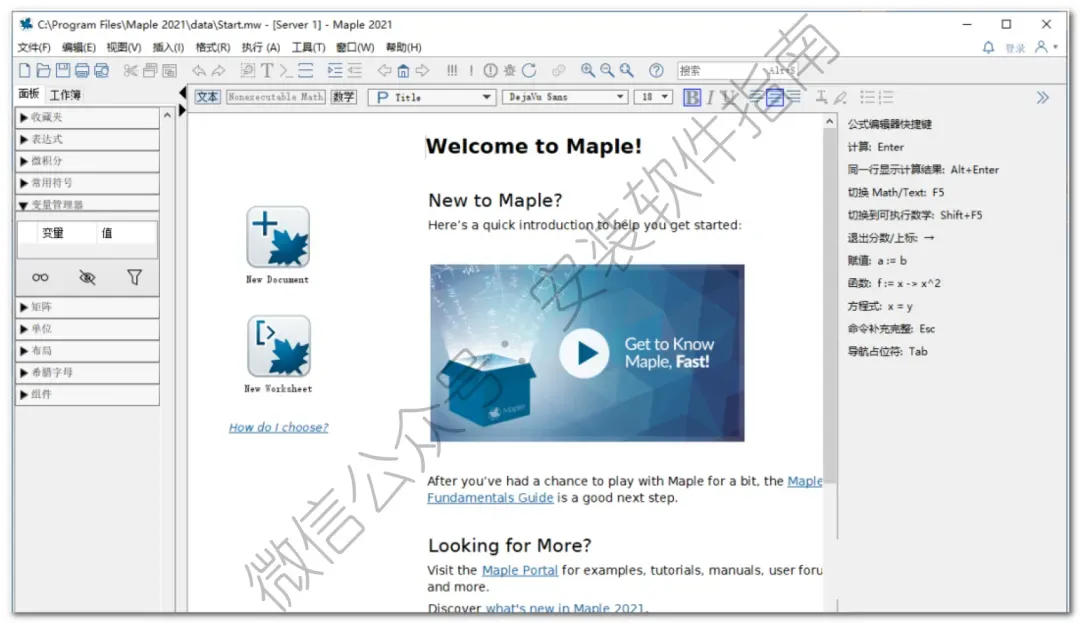Indent the section with the indent icon
Screen dimensions: 1080x623
(335, 70)
